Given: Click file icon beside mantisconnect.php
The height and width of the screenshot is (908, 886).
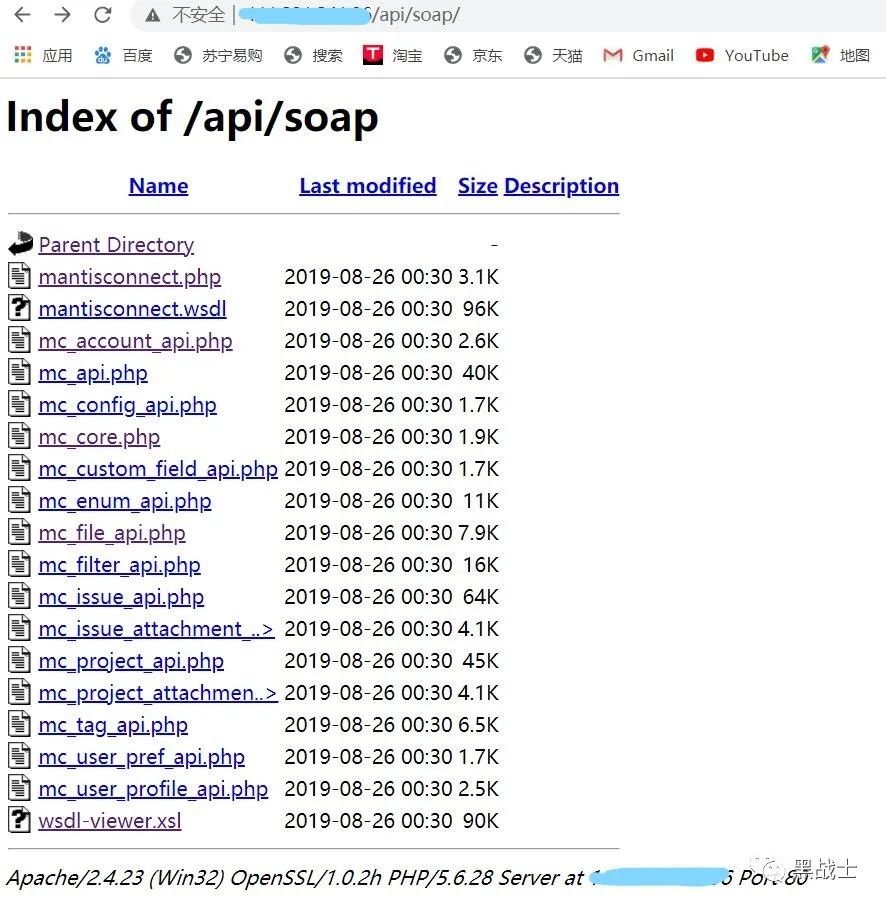Looking at the screenshot, I should [x=19, y=276].
